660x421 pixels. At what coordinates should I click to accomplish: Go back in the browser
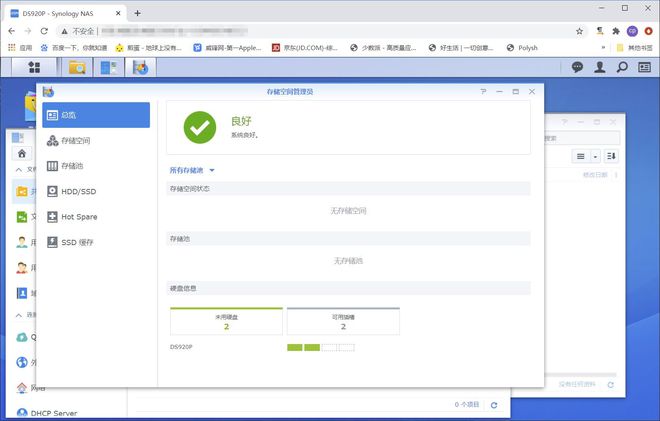pyautogui.click(x=11, y=31)
